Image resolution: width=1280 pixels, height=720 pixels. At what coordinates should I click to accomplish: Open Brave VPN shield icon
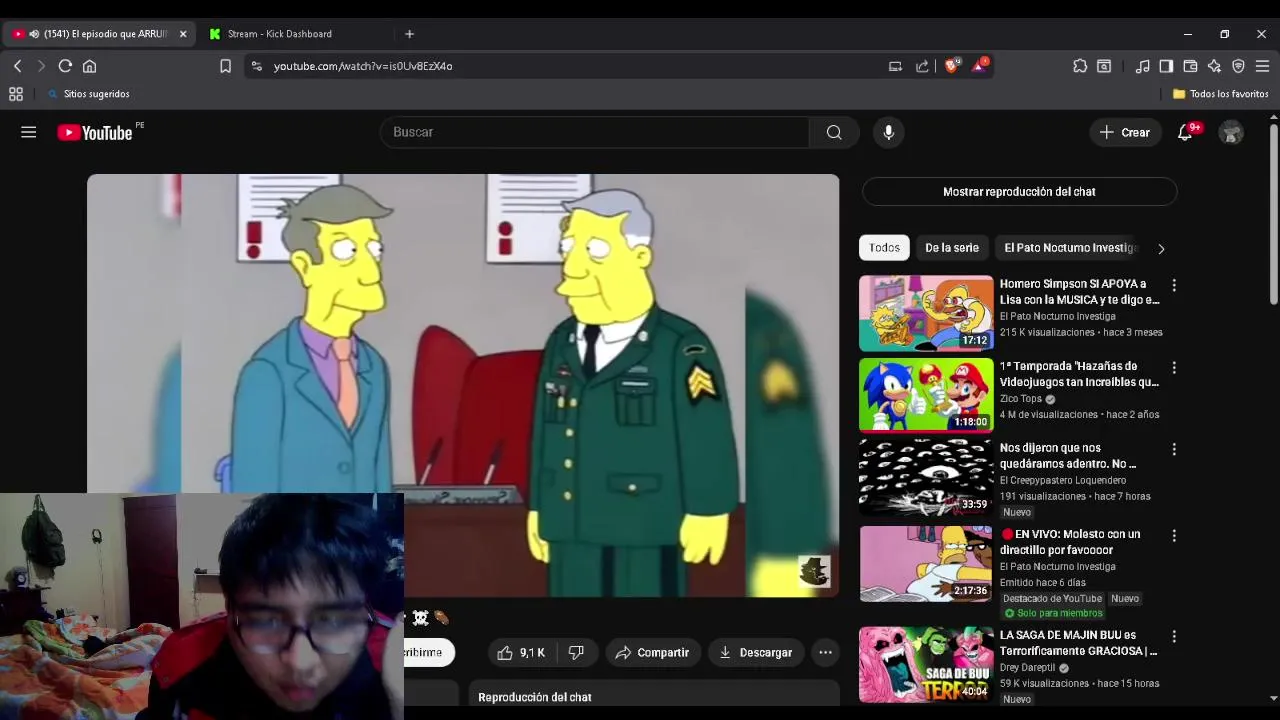click(1238, 66)
